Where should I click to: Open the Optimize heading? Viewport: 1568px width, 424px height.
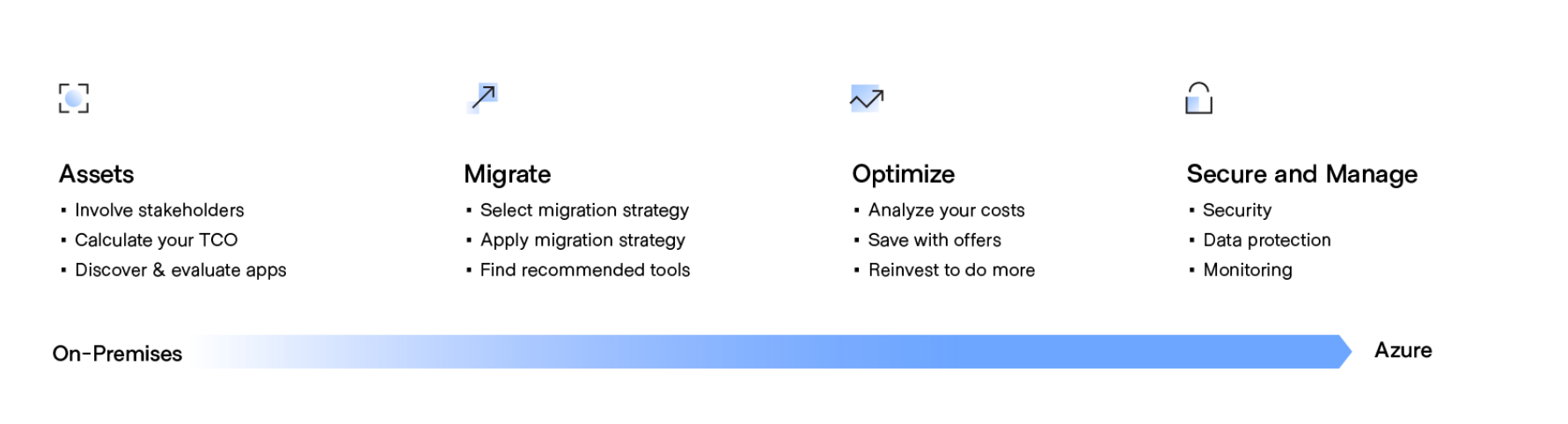(x=903, y=174)
